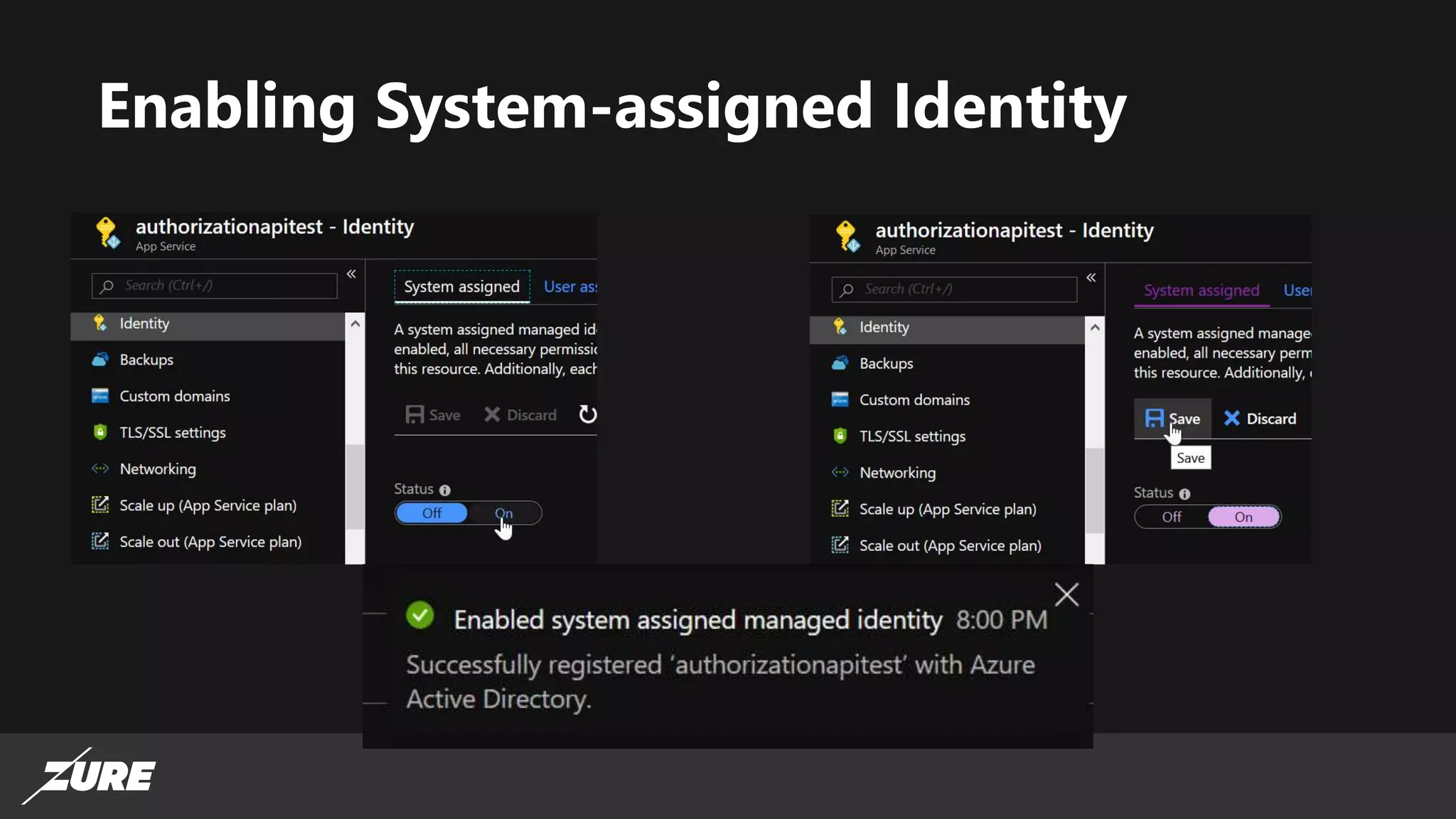The image size is (1456, 819).
Task: Click the Zure logo
Action: pyautogui.click(x=89, y=776)
